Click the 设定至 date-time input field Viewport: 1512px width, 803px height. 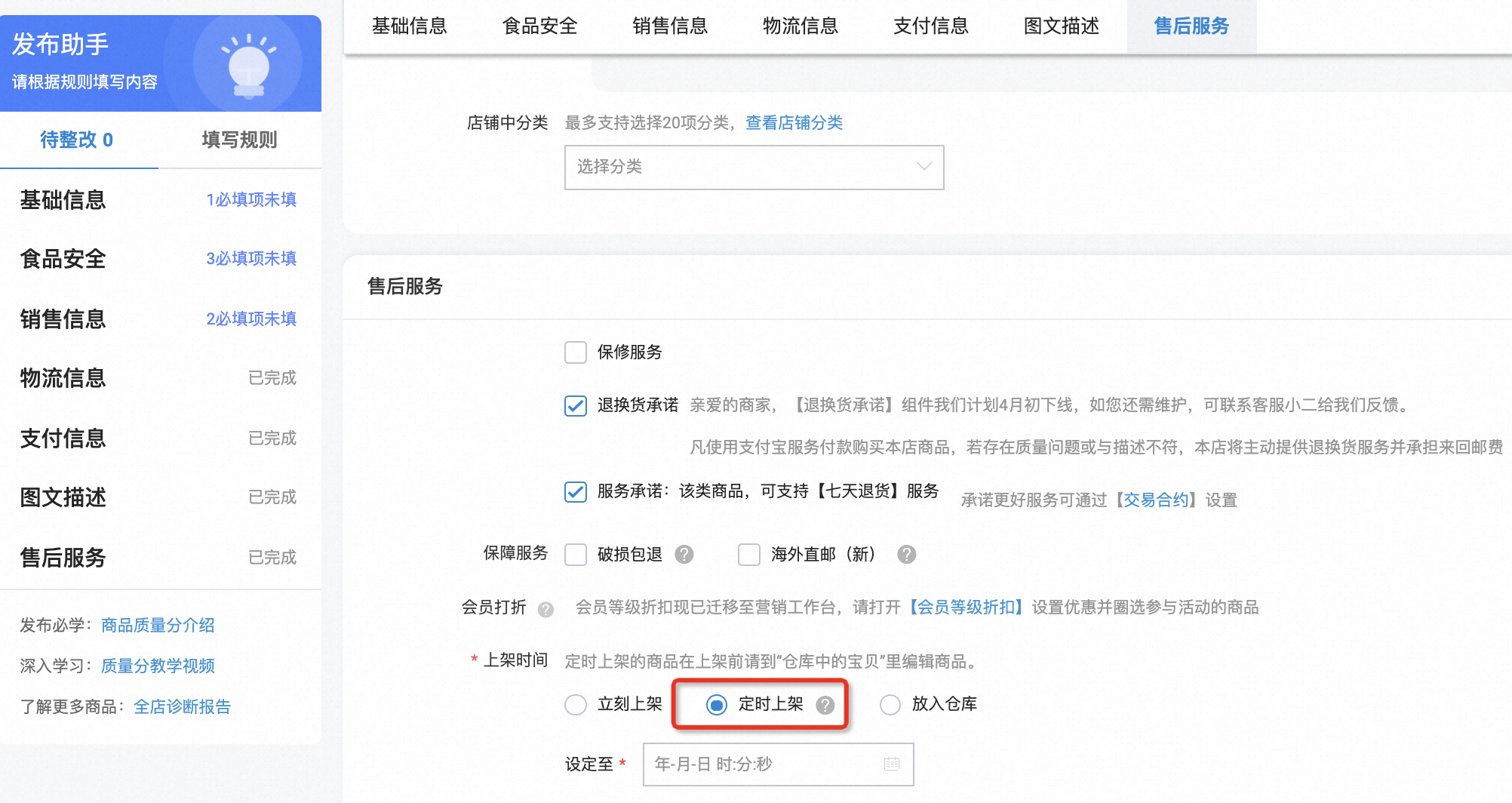(x=778, y=765)
